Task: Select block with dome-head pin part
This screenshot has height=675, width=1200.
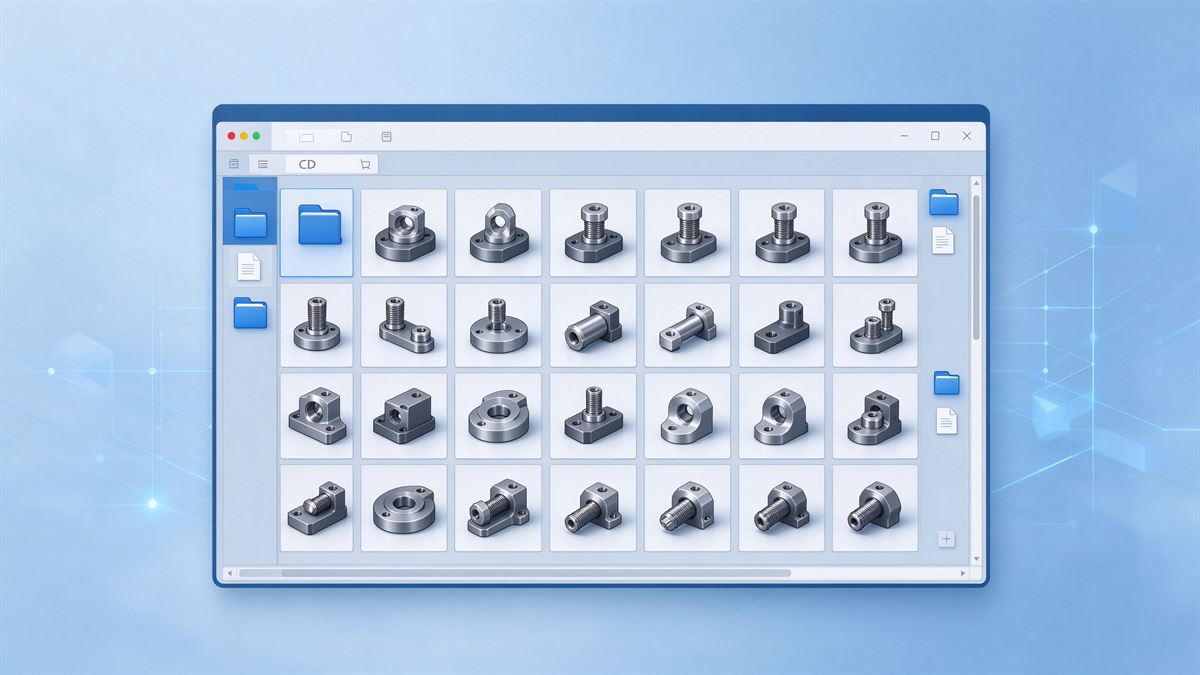Action: click(316, 508)
